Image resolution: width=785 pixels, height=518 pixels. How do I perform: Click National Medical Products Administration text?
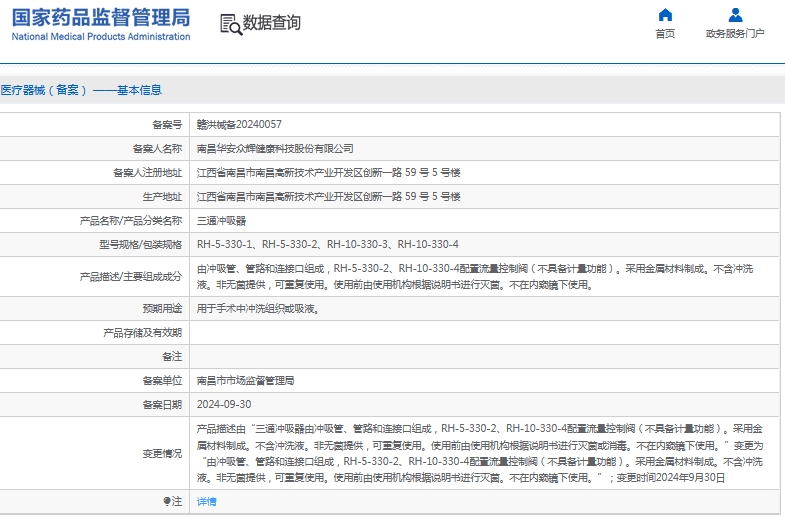(x=101, y=37)
